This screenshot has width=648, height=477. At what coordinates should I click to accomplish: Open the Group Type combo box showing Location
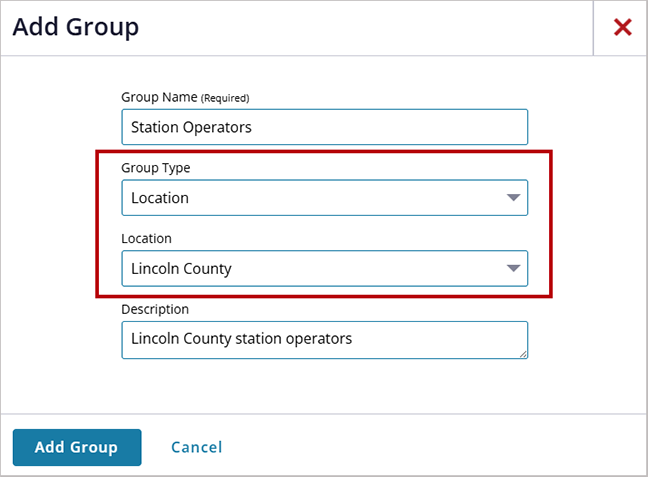click(x=324, y=198)
